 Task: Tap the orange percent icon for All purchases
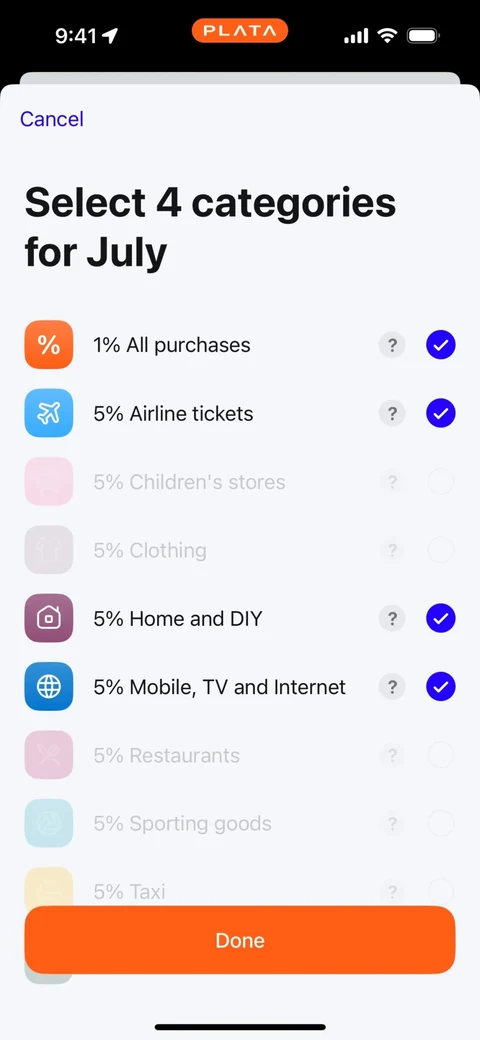pyautogui.click(x=48, y=345)
